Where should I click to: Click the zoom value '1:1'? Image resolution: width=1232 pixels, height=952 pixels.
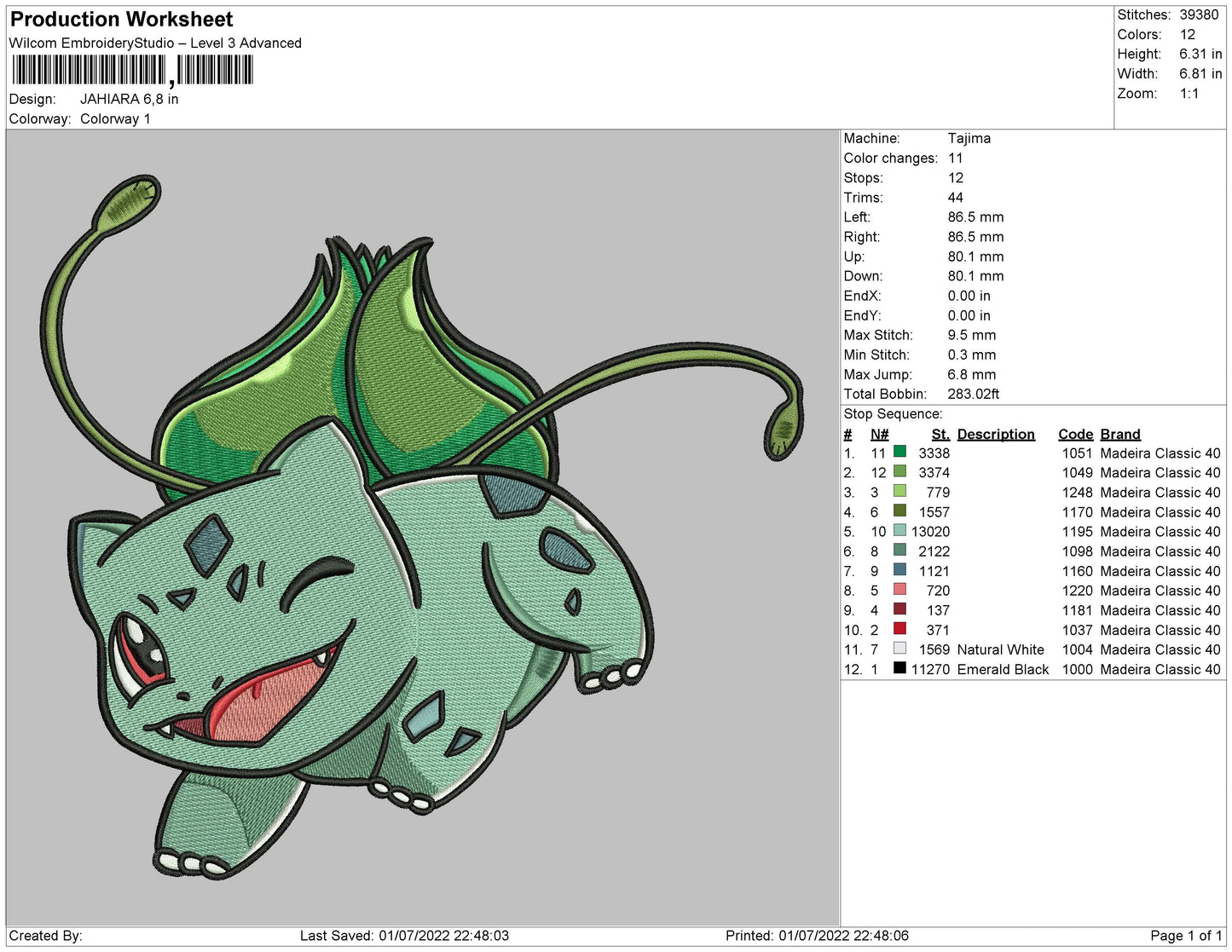[1189, 93]
